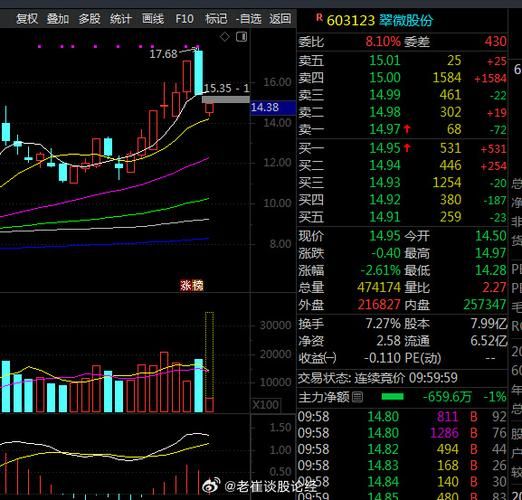Viewport: 522px width, 500px height.
Task: Click the 标记 mark button
Action: click(216, 19)
